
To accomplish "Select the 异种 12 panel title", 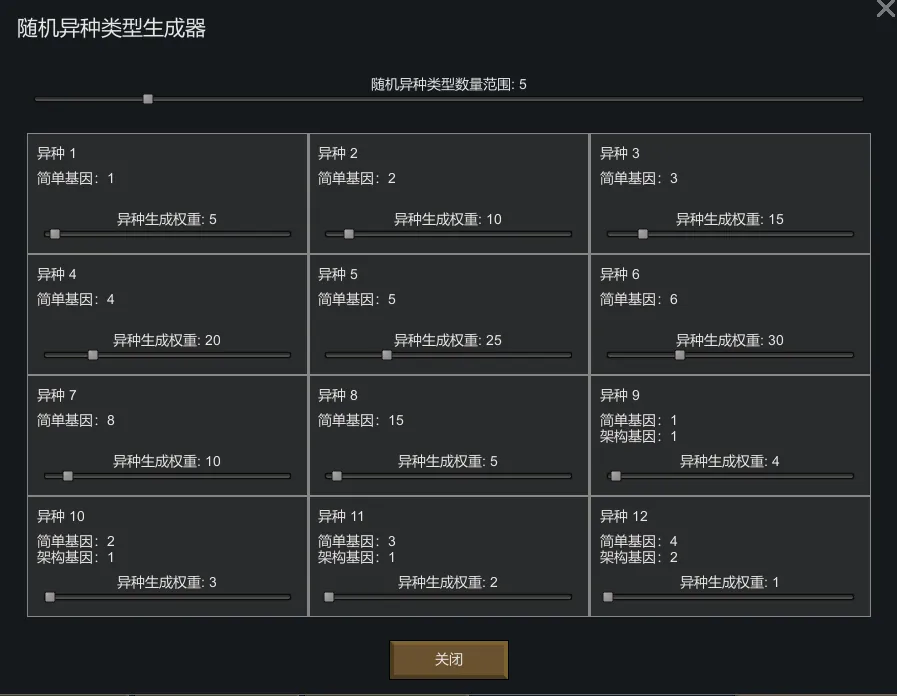I will click(x=624, y=516).
